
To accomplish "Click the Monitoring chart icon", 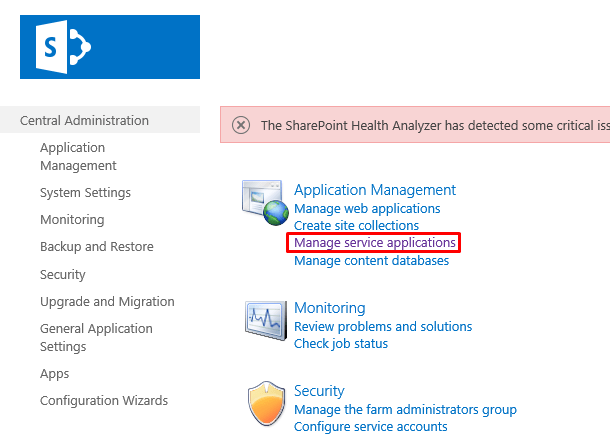I will [x=266, y=320].
